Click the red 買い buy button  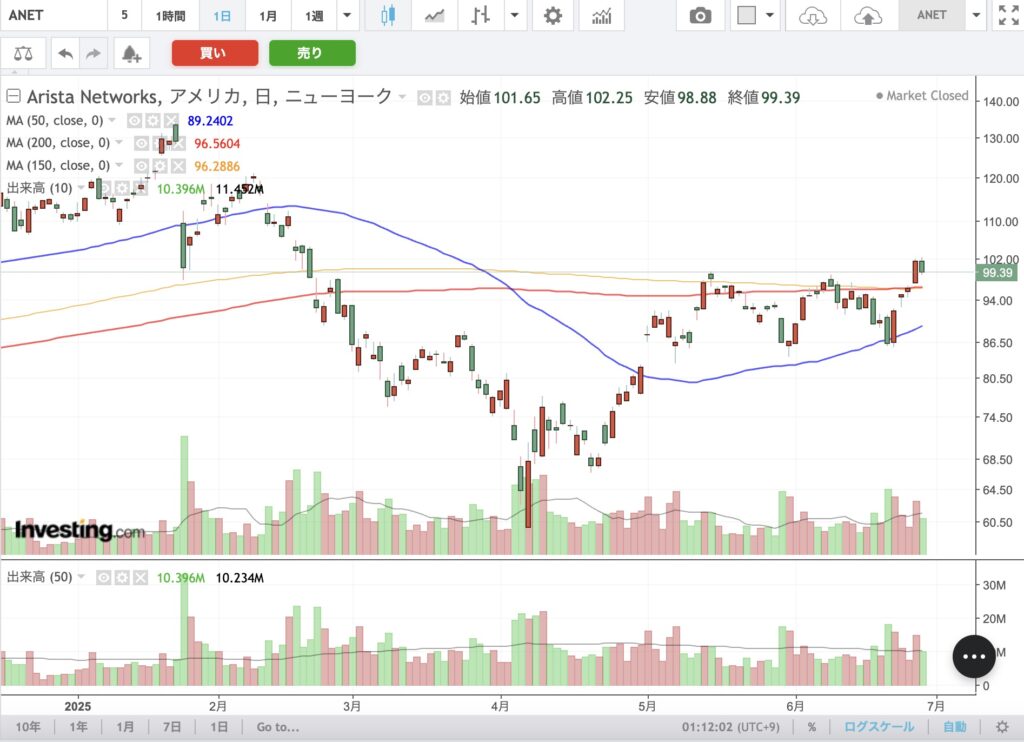point(215,53)
